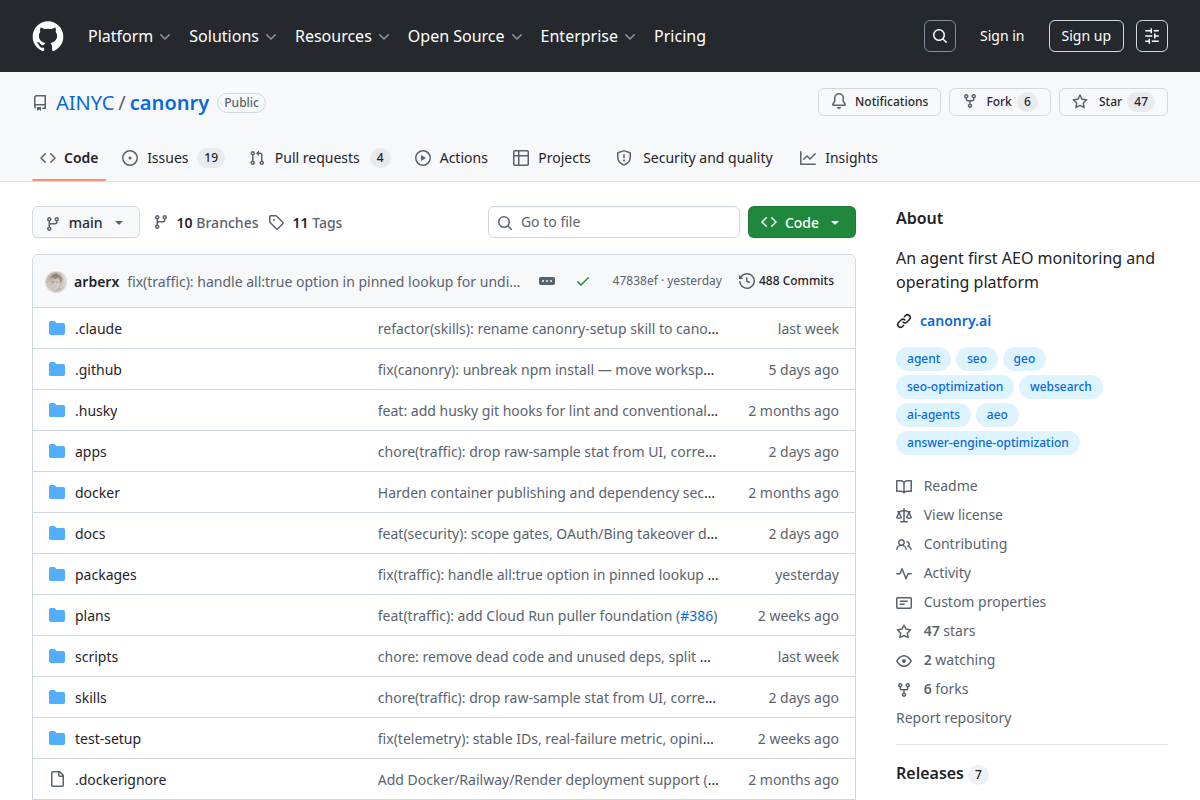Click the skills folder icon

(x=57, y=697)
